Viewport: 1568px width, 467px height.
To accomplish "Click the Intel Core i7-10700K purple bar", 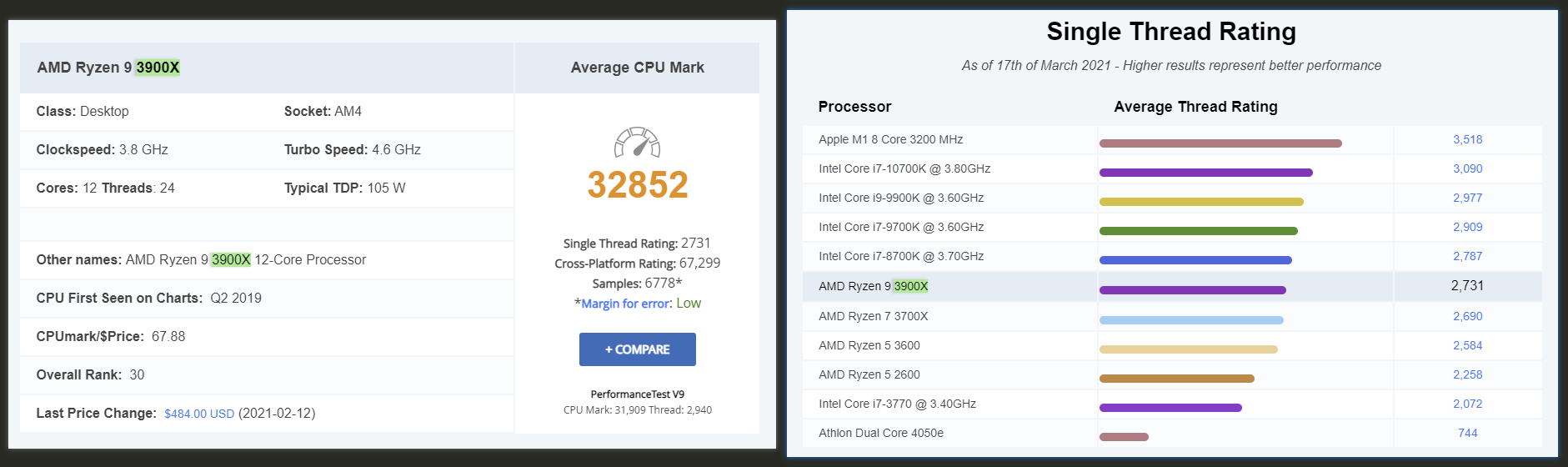I will [x=1206, y=173].
